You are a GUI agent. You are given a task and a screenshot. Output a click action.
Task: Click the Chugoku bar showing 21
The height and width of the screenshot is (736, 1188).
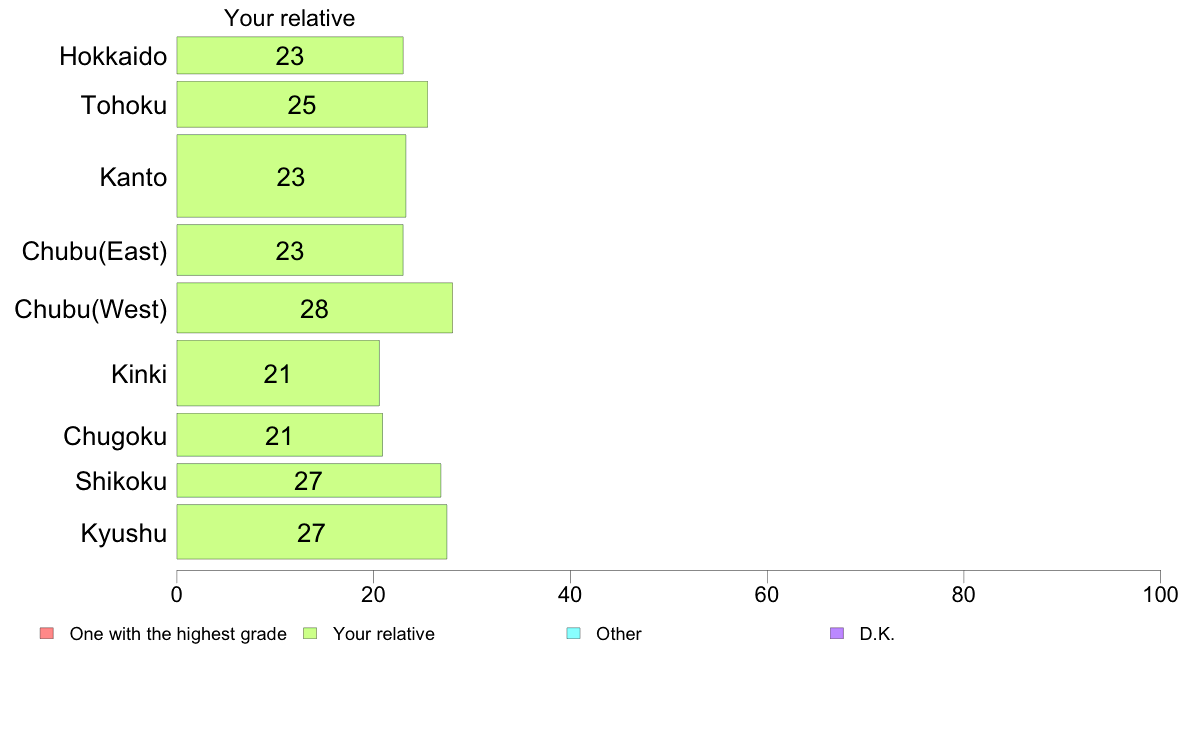pos(280,435)
